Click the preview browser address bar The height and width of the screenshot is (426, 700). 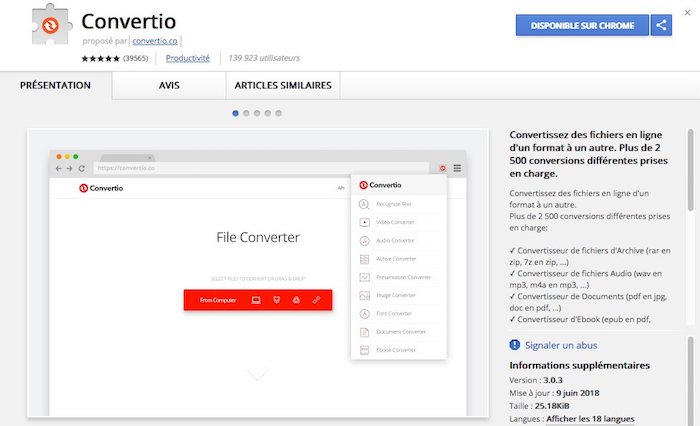[x=261, y=168]
